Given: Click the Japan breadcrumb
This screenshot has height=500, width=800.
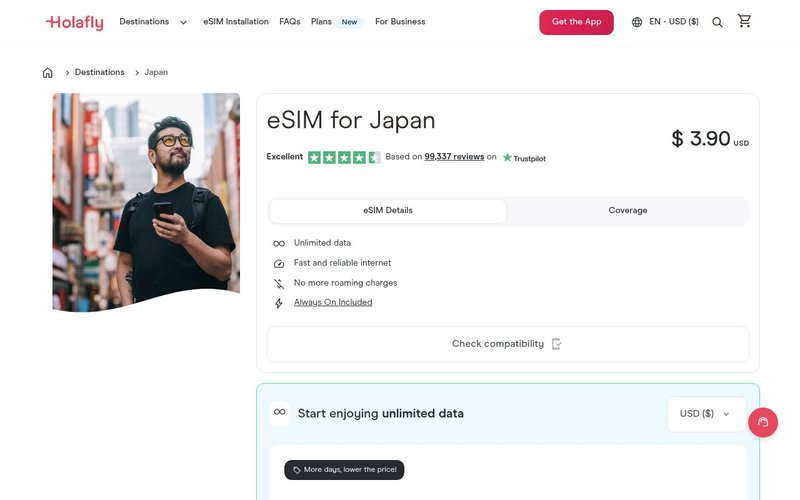Looking at the screenshot, I should coord(156,72).
